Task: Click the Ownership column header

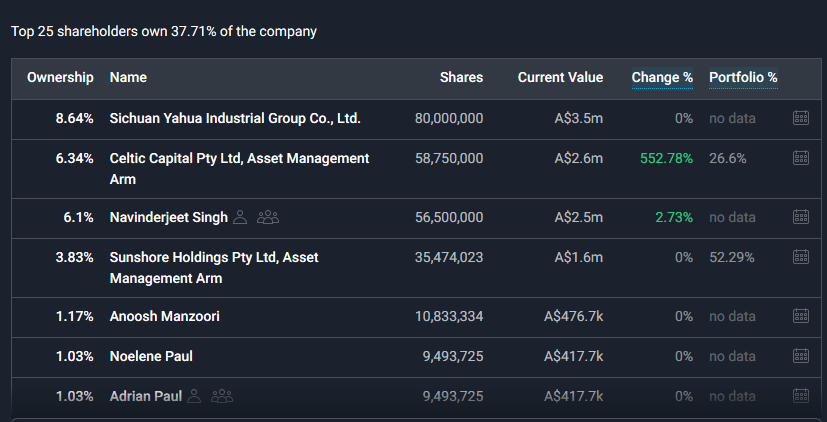Action: (x=60, y=78)
